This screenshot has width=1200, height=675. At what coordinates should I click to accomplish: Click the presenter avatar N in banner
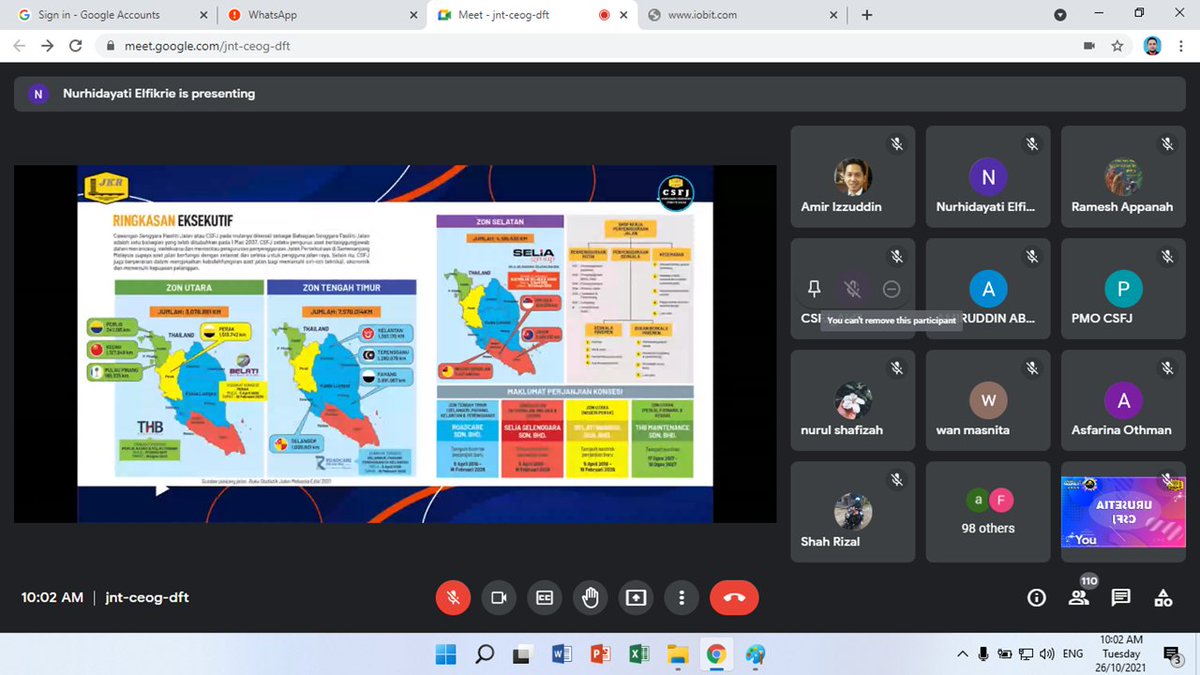[38, 94]
